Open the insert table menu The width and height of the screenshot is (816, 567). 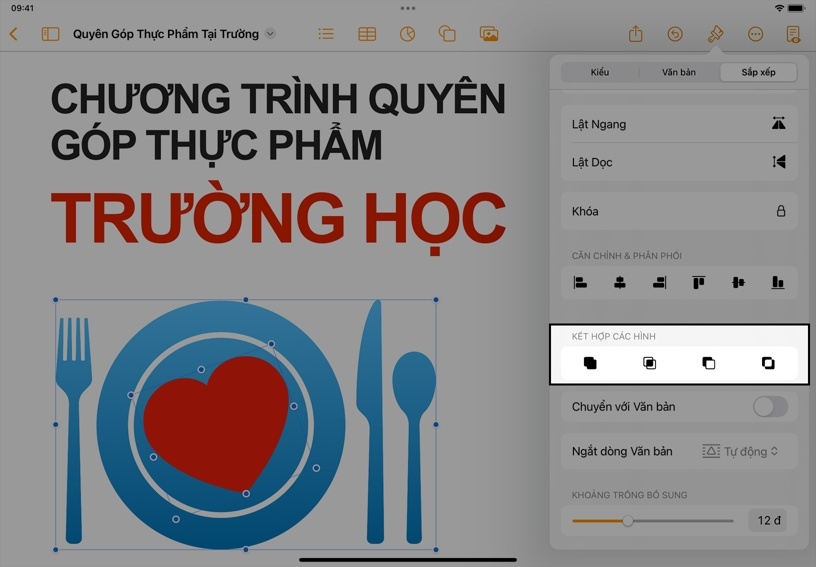tap(367, 34)
